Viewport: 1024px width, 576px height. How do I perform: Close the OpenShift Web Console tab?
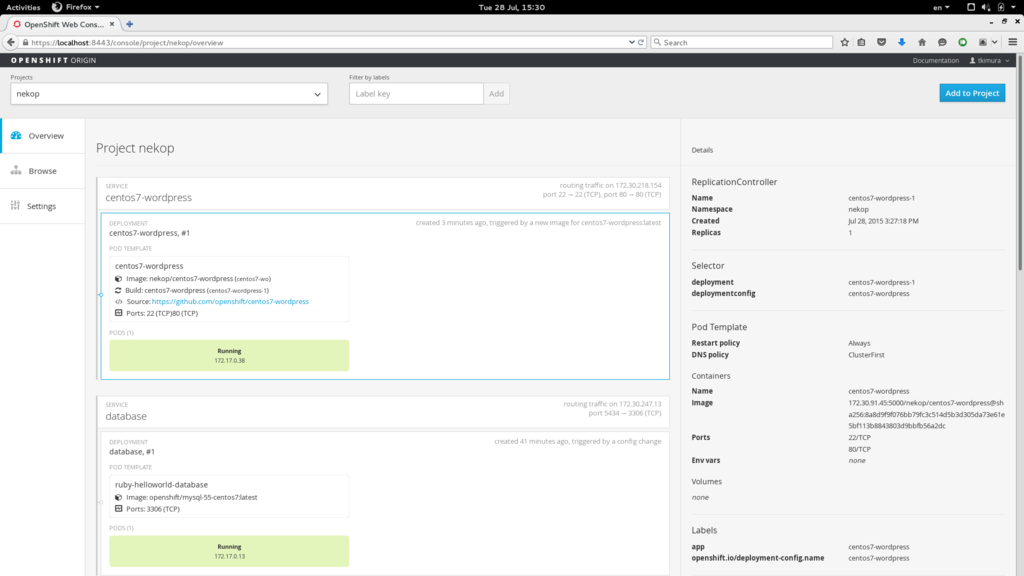point(112,24)
